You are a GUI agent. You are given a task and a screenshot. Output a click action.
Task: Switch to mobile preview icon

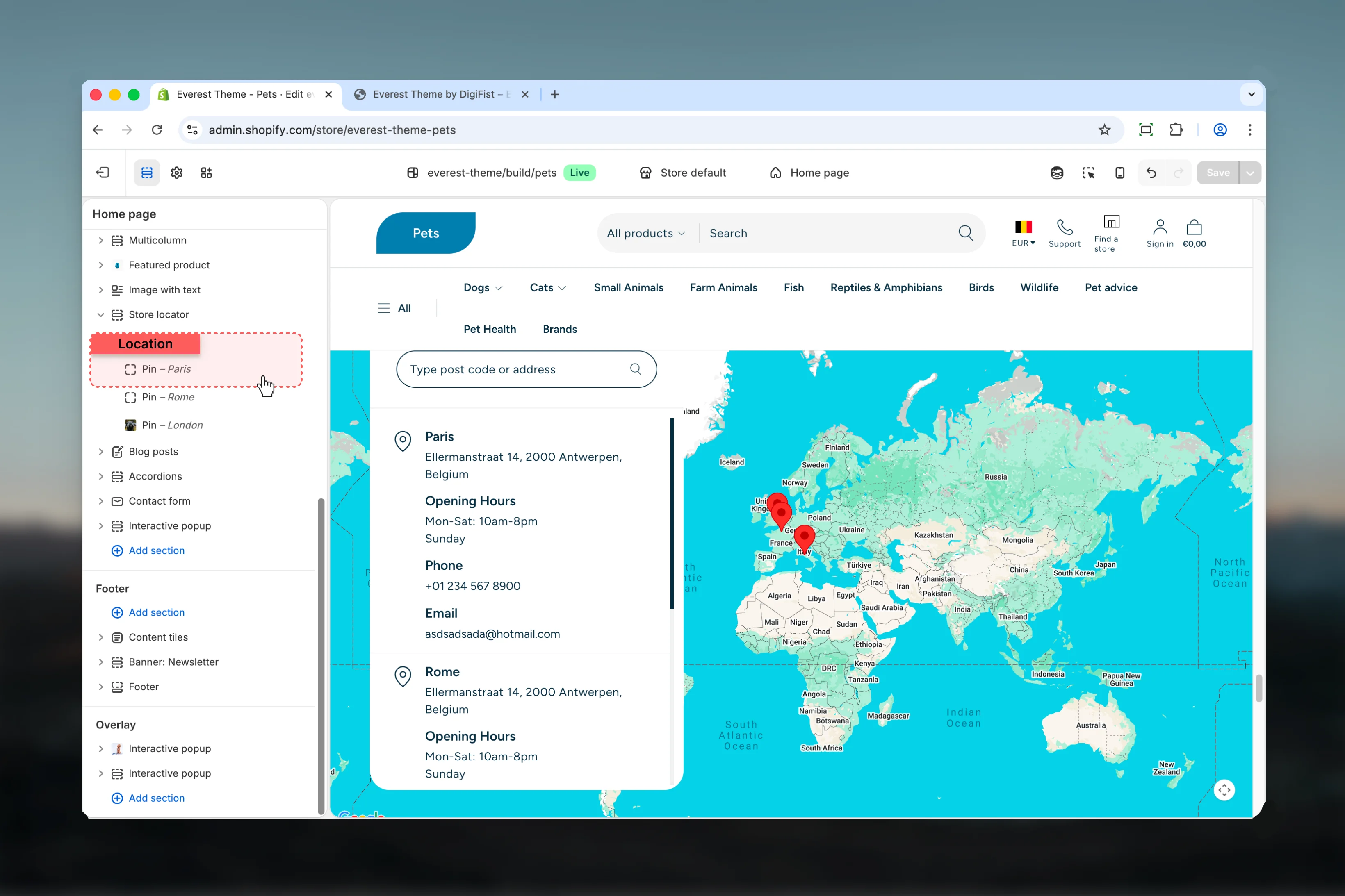pyautogui.click(x=1120, y=173)
